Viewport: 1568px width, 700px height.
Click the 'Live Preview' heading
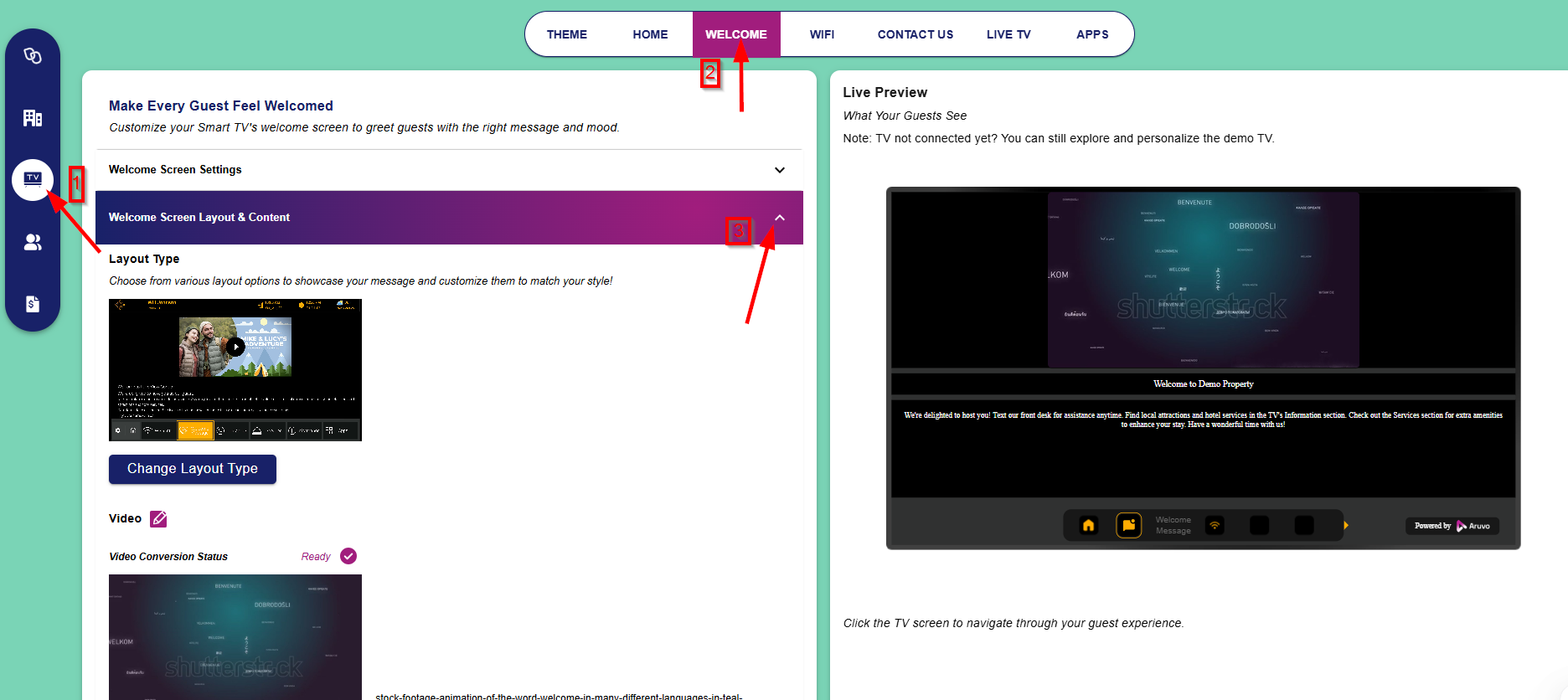(x=885, y=92)
